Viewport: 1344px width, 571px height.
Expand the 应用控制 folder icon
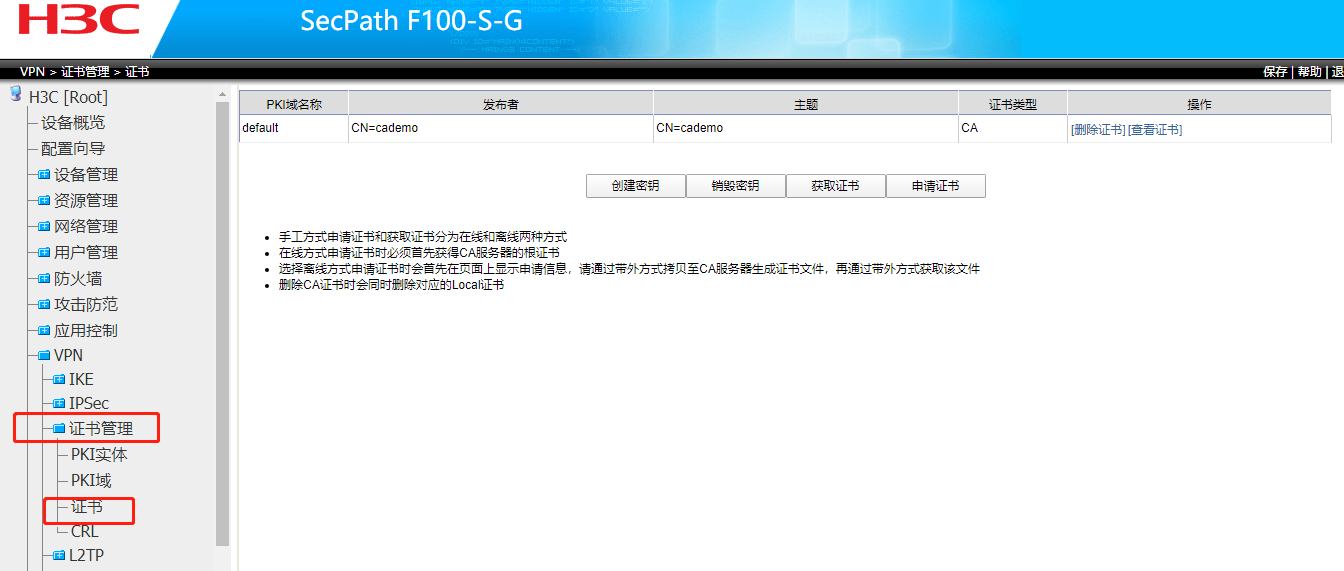coord(44,330)
